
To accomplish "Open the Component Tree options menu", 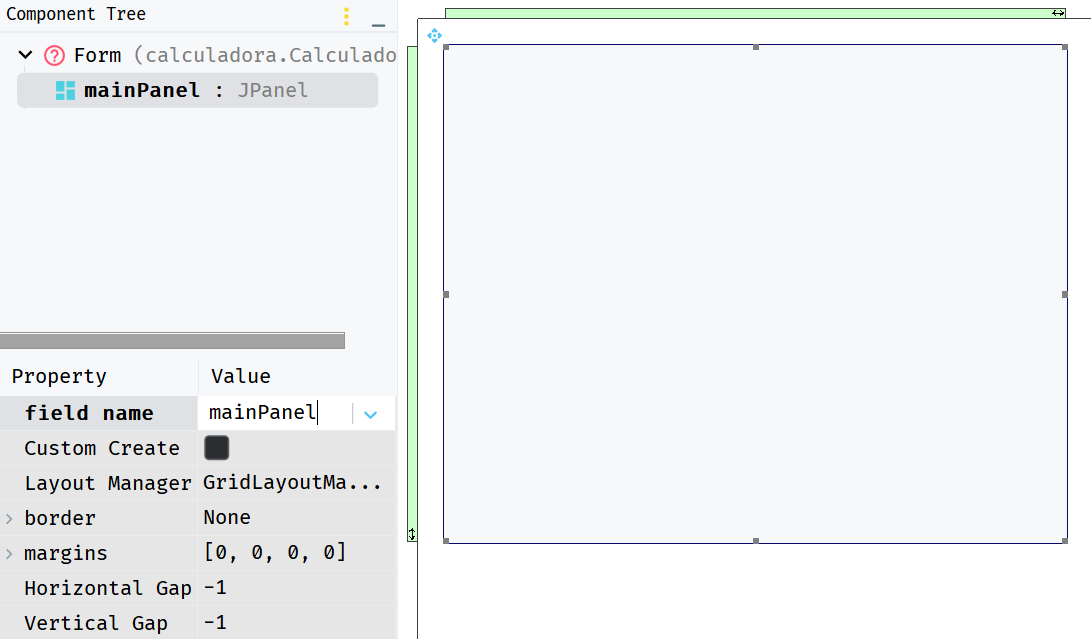I will (345, 16).
